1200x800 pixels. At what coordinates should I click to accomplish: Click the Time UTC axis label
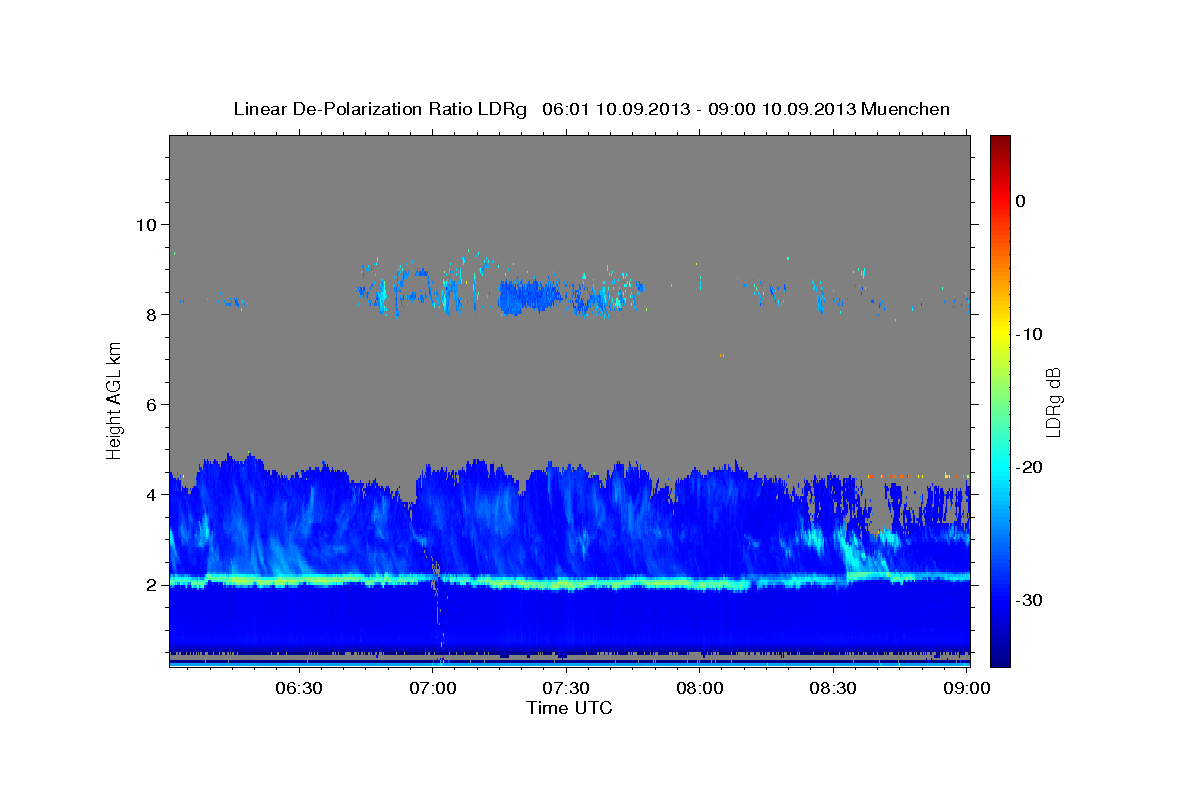569,708
